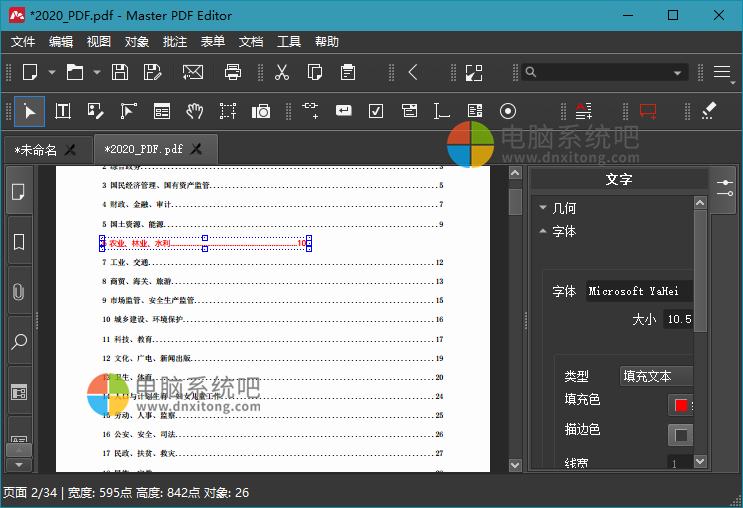The height and width of the screenshot is (508, 743).
Task: Open the New document dropdown arrow
Action: pyautogui.click(x=52, y=73)
